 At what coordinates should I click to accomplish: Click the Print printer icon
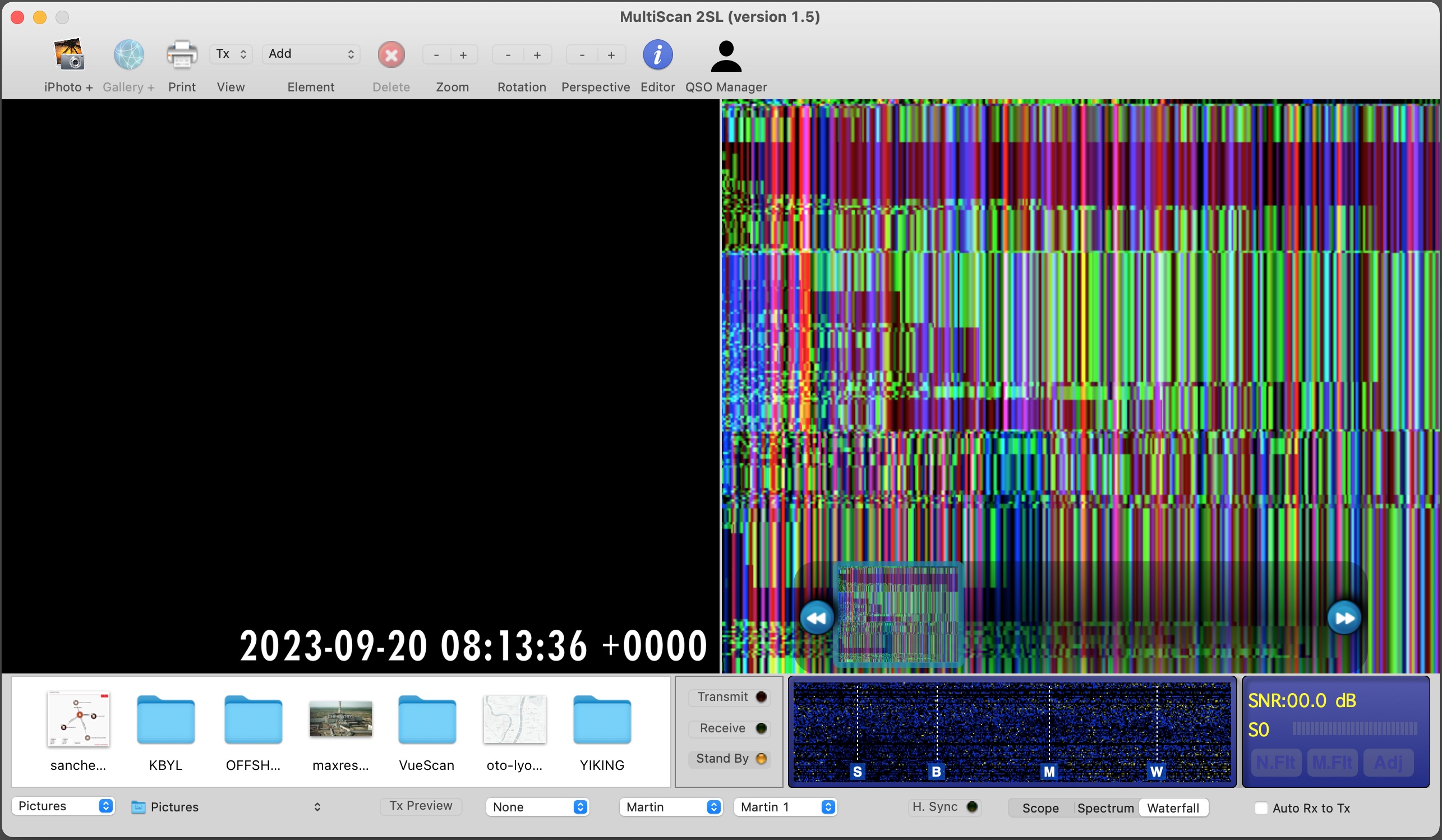tap(181, 55)
